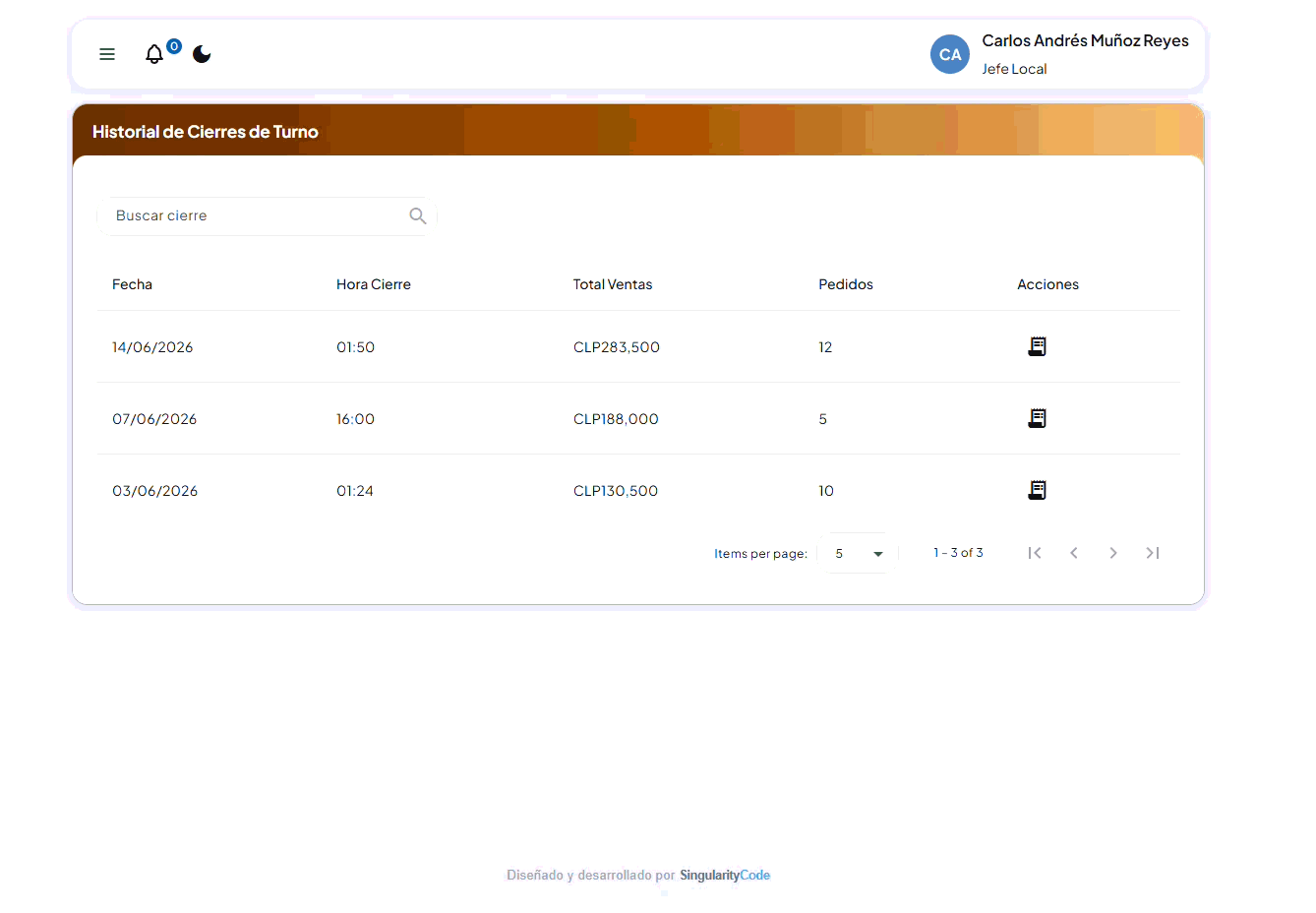This screenshot has width=1316, height=913.
Task: Click the Items per page label
Action: (760, 554)
